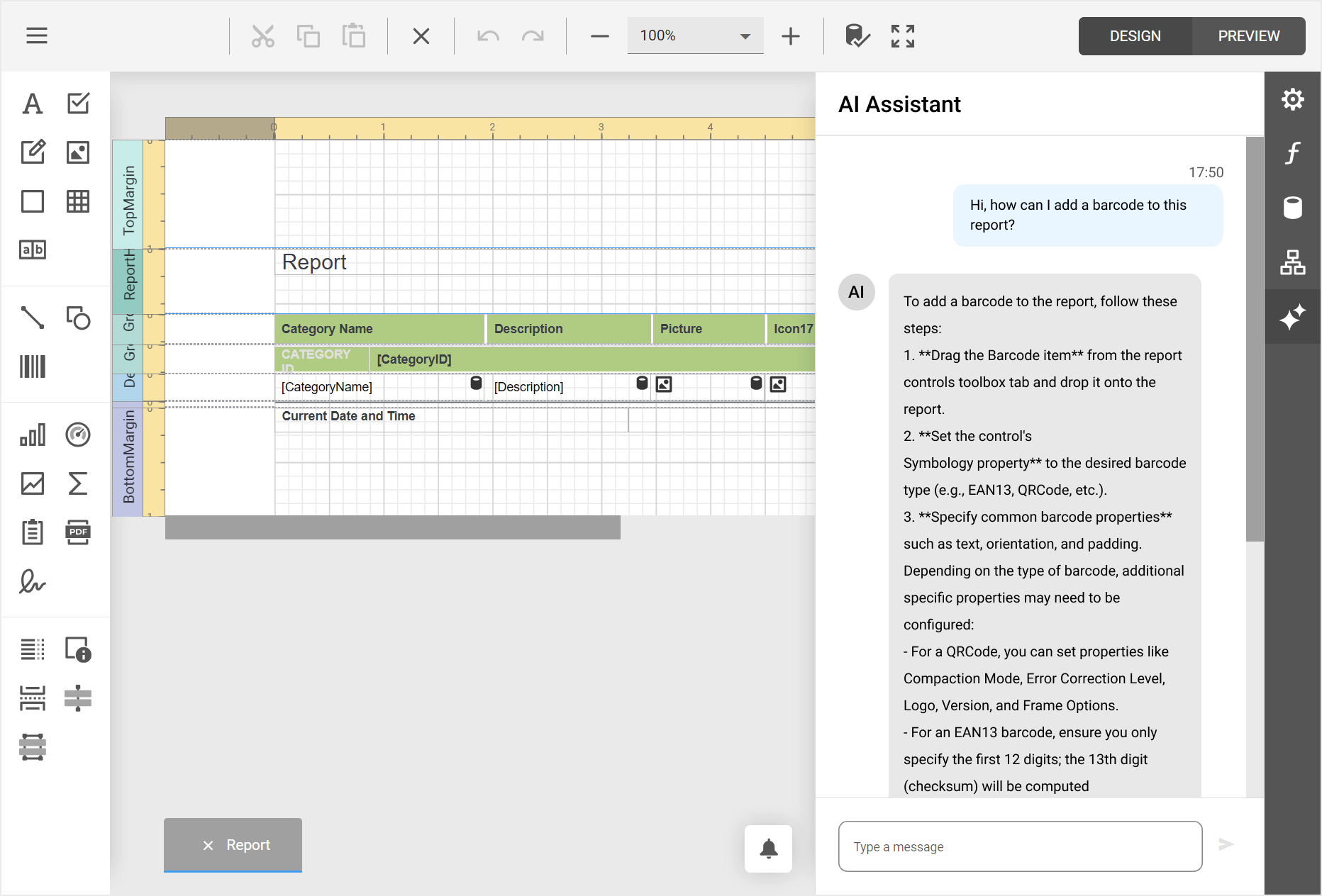Open the Properties panel via gear icon
The width and height of the screenshot is (1322, 896).
pyautogui.click(x=1293, y=99)
